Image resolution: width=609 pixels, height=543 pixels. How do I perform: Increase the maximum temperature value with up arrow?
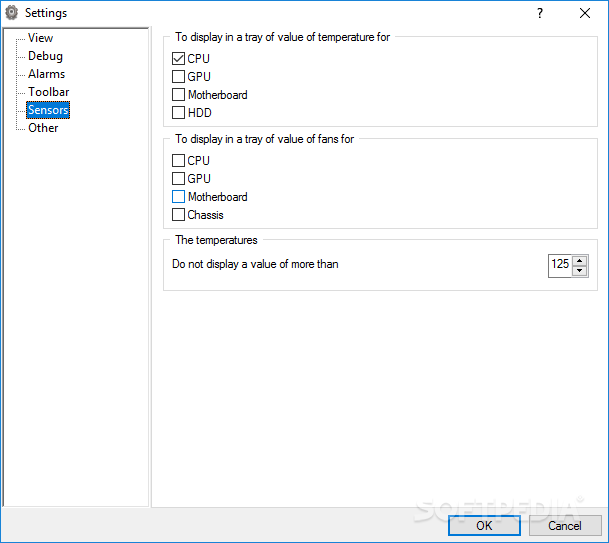click(x=579, y=260)
